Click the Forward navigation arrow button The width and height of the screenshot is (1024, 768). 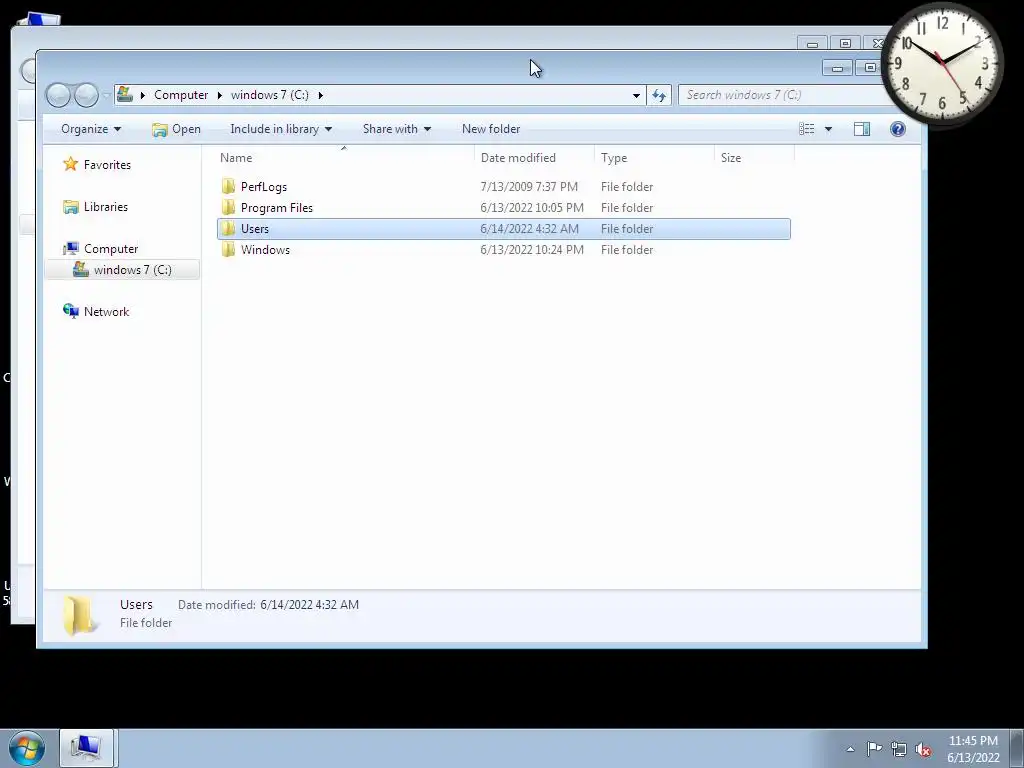(x=86, y=95)
